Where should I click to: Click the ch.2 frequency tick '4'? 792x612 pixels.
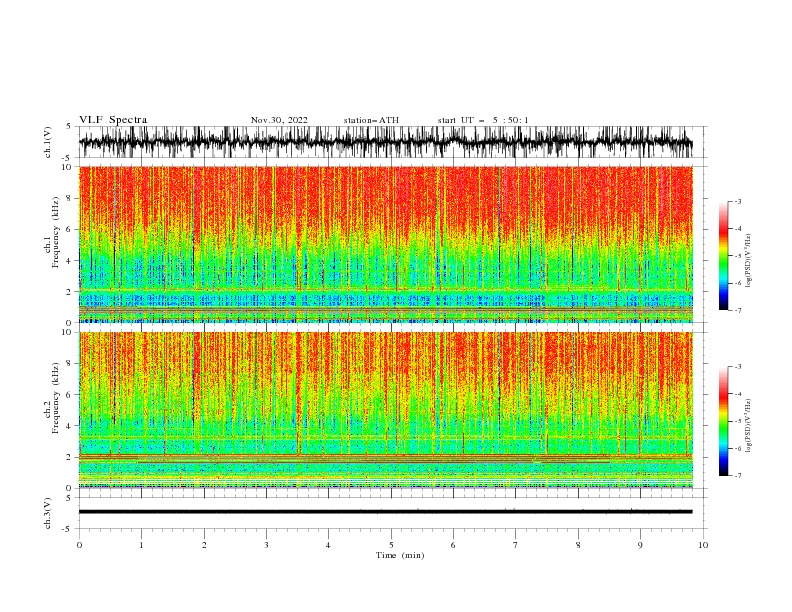coord(70,426)
